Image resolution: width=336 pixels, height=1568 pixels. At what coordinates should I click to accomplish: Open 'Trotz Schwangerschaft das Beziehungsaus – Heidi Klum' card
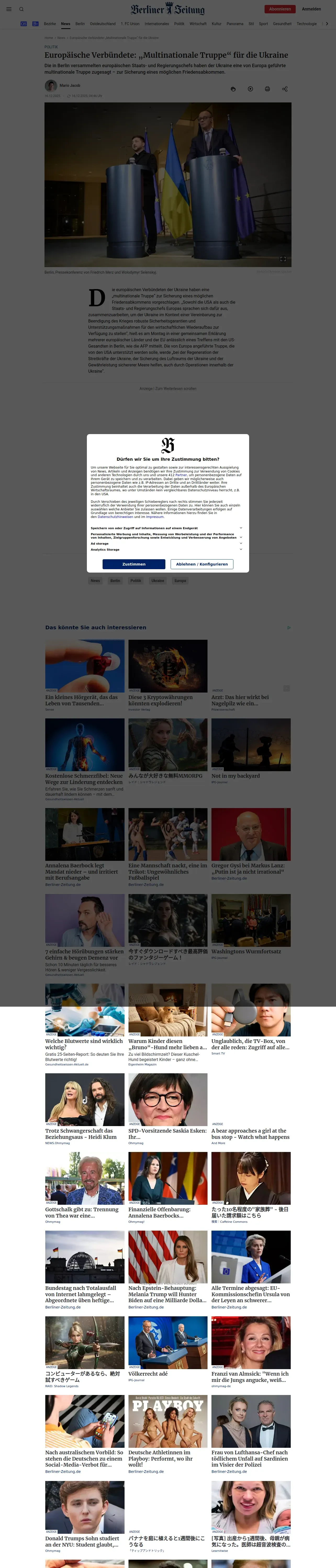point(85,1109)
